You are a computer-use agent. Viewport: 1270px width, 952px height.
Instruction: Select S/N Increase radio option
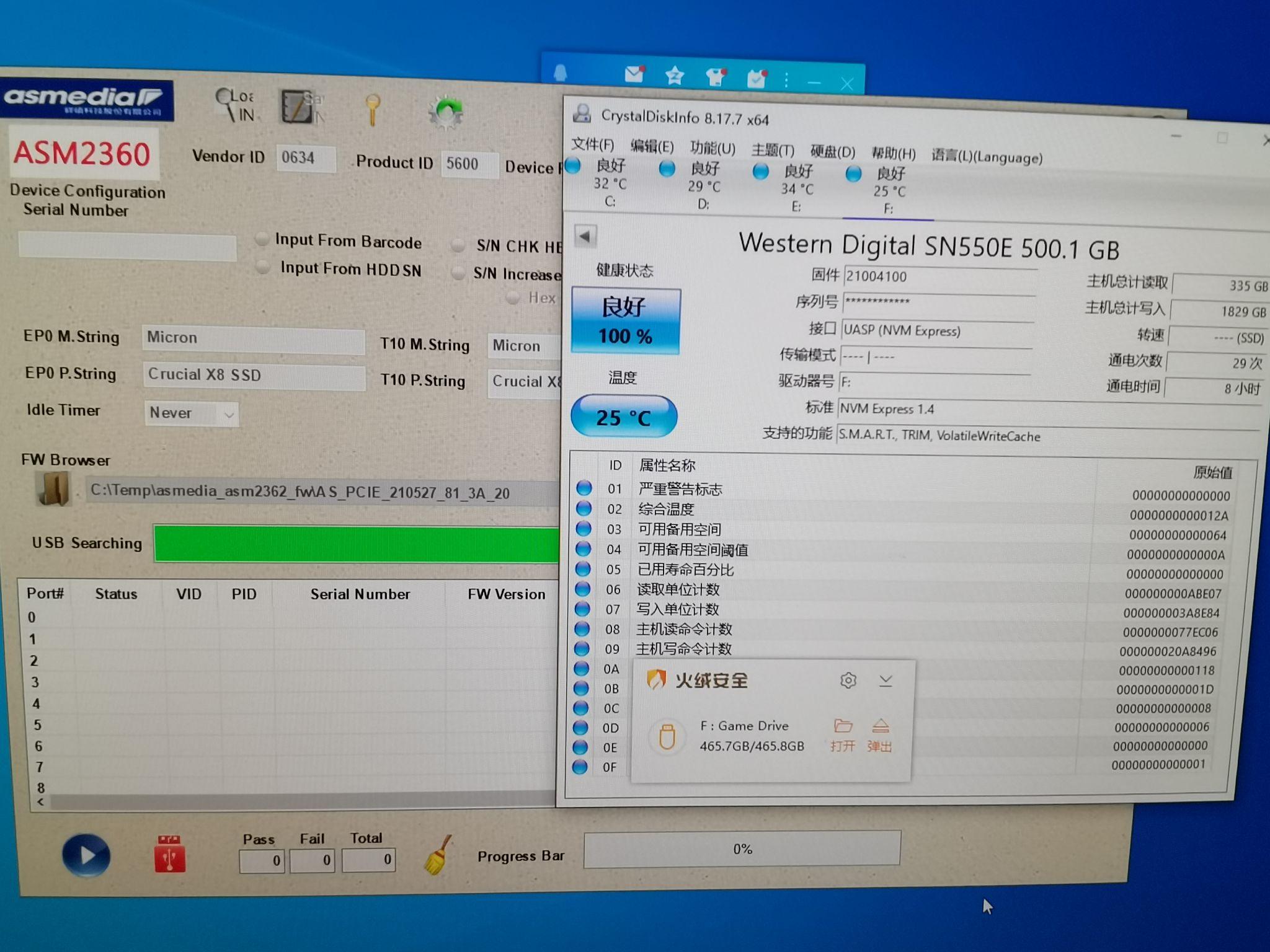point(458,273)
